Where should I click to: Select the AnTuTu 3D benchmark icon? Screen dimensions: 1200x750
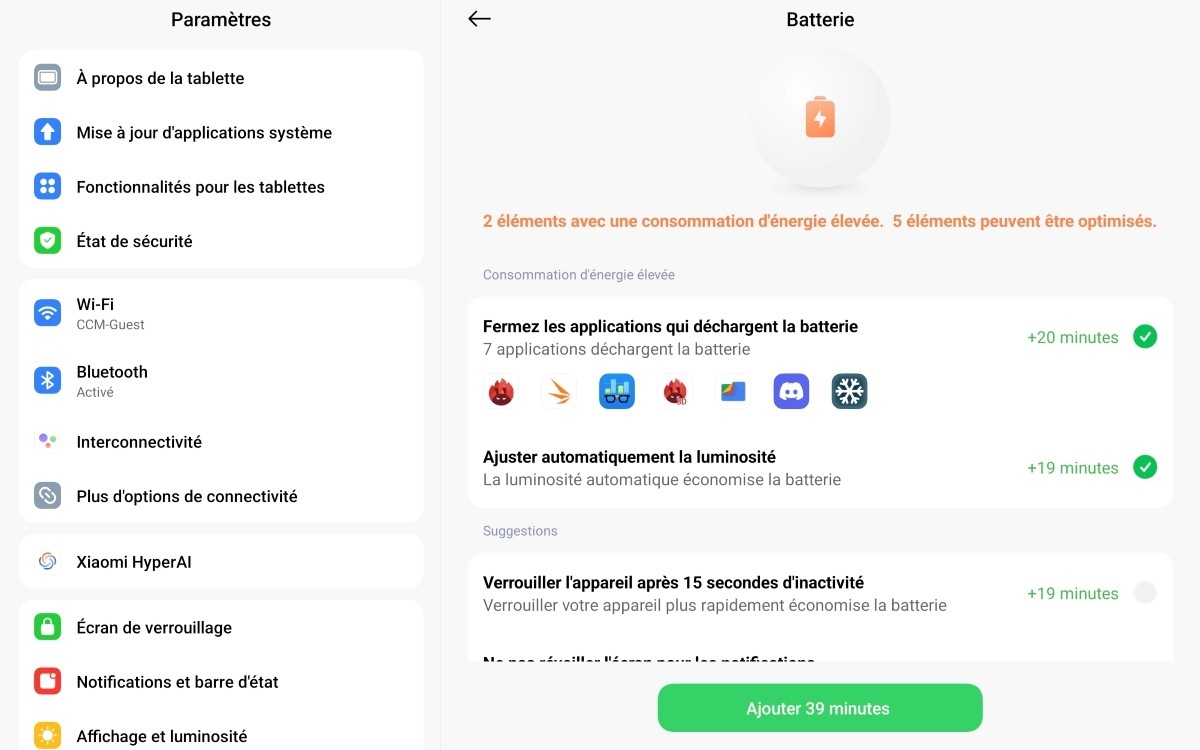pos(675,391)
